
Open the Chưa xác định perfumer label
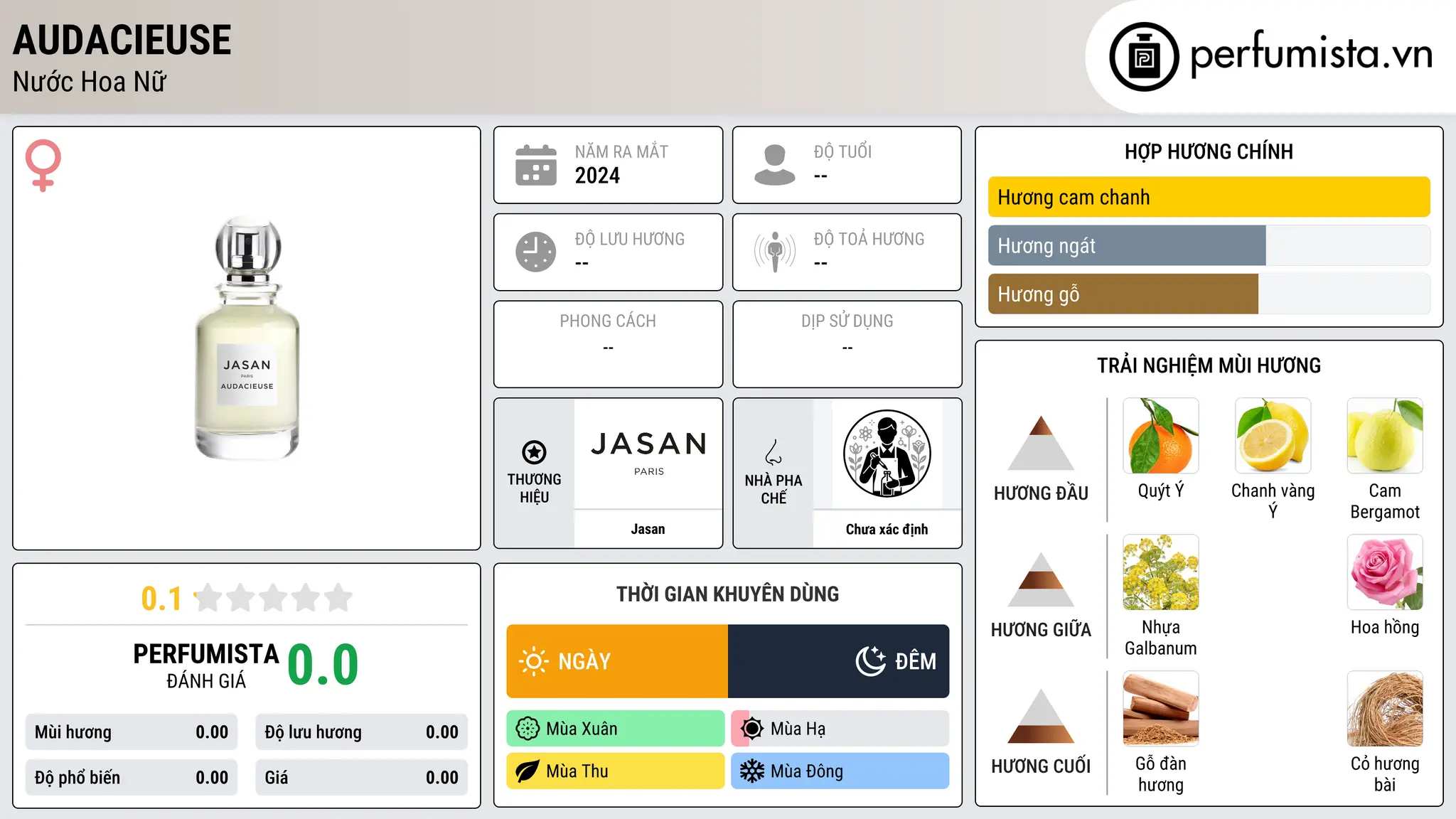pyautogui.click(x=887, y=529)
